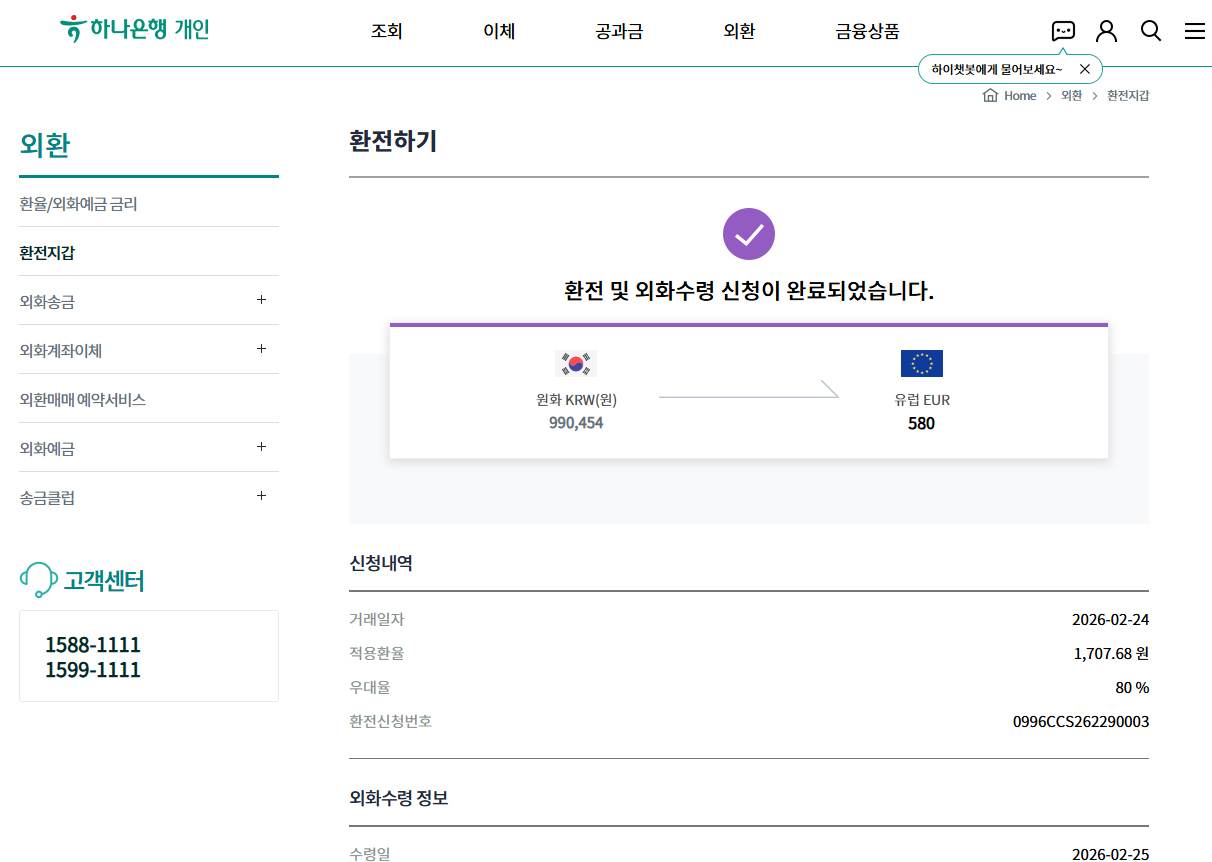1212x862 pixels.
Task: Close the 하이챗봇 tooltip bubble
Action: 1085,69
